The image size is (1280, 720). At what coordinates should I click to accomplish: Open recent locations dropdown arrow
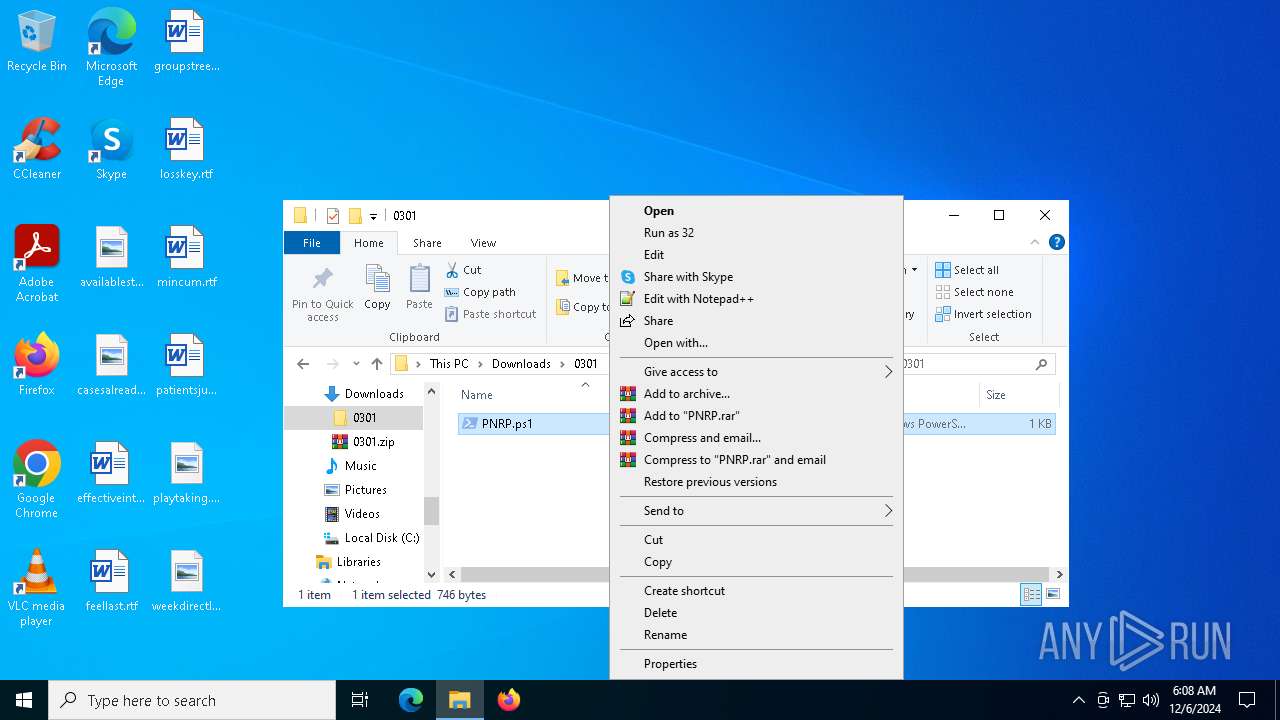pyautogui.click(x=355, y=364)
